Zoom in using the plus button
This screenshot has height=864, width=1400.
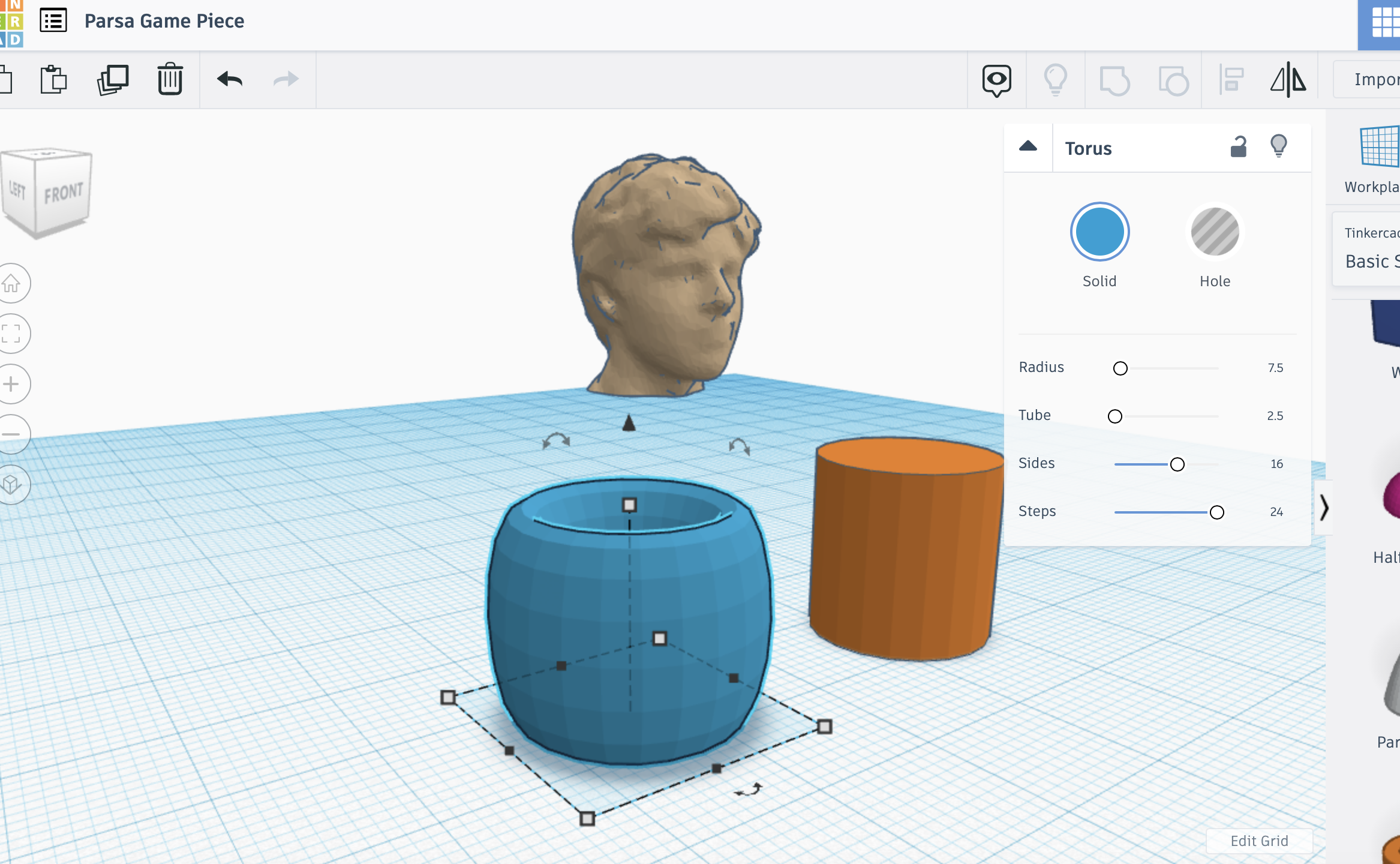pos(11,384)
